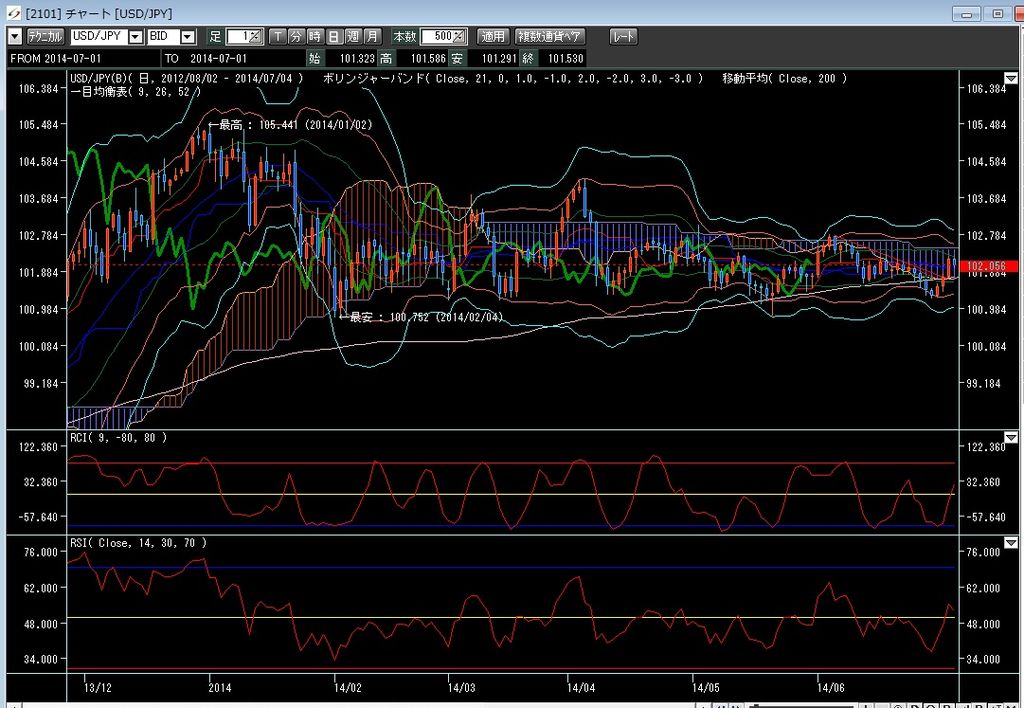Click the red current price marker 102.056
This screenshot has width=1024, height=708.
click(x=989, y=266)
